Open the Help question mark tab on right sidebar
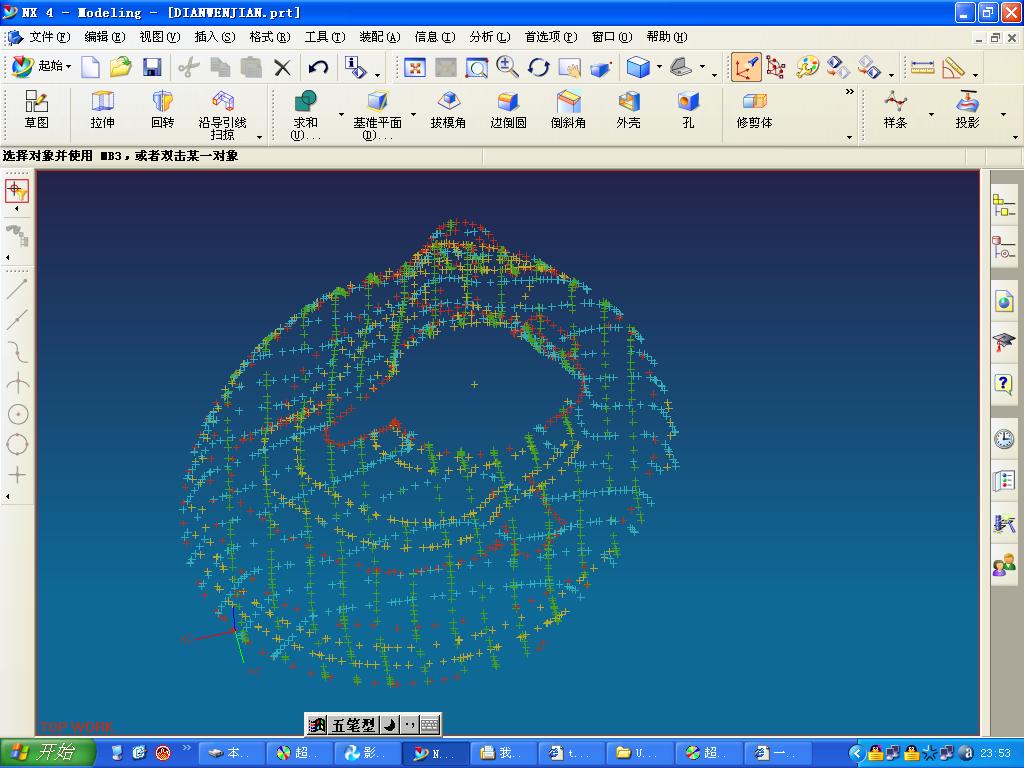 [x=1004, y=384]
